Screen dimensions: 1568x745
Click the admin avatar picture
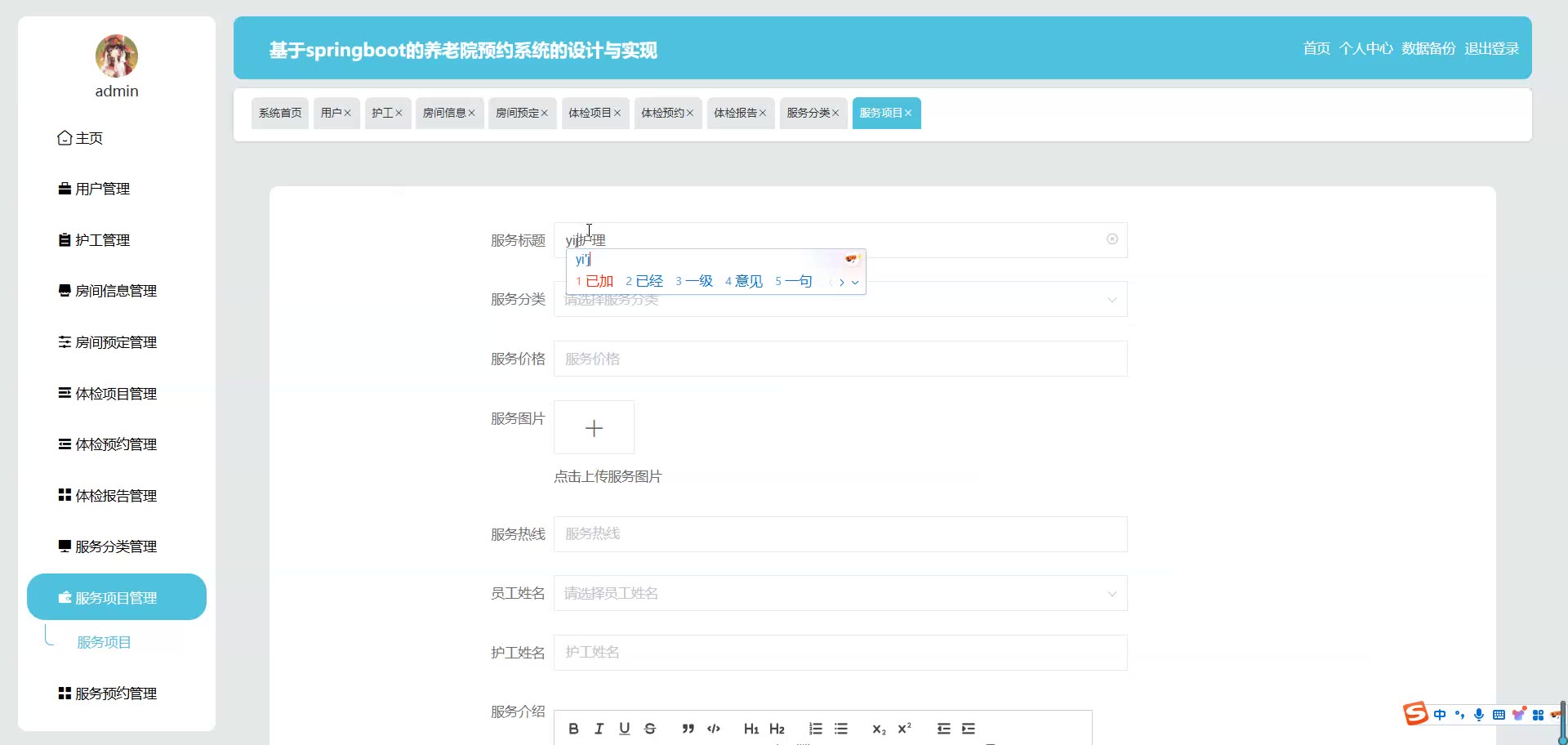pos(117,56)
